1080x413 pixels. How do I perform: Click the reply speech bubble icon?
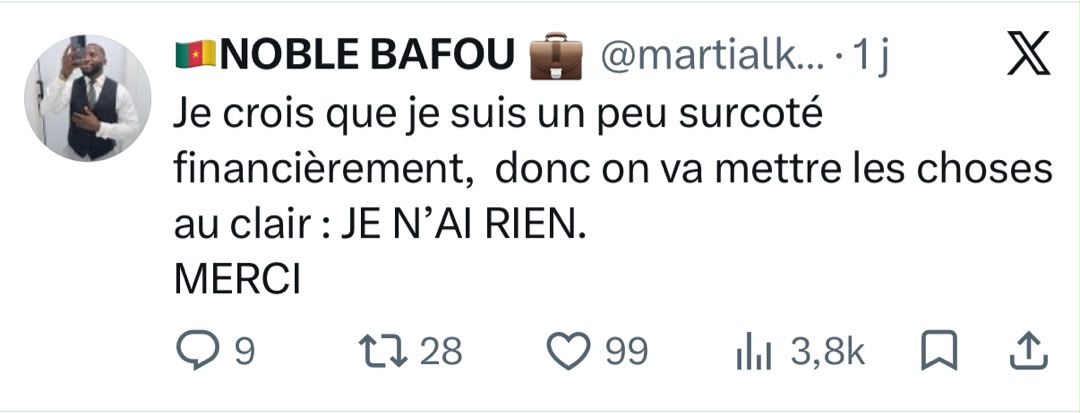coord(198,350)
